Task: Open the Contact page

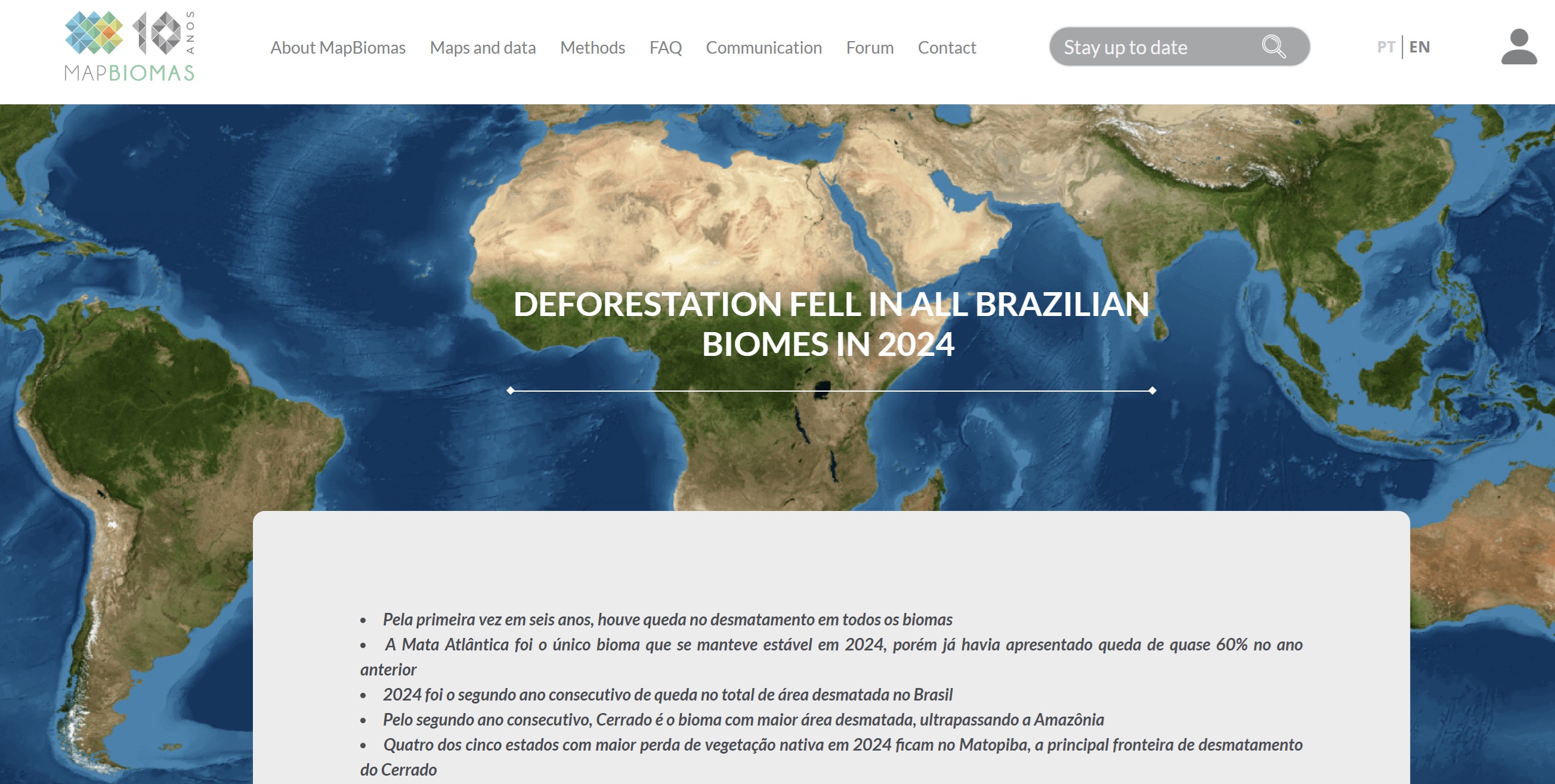Action: 947,48
